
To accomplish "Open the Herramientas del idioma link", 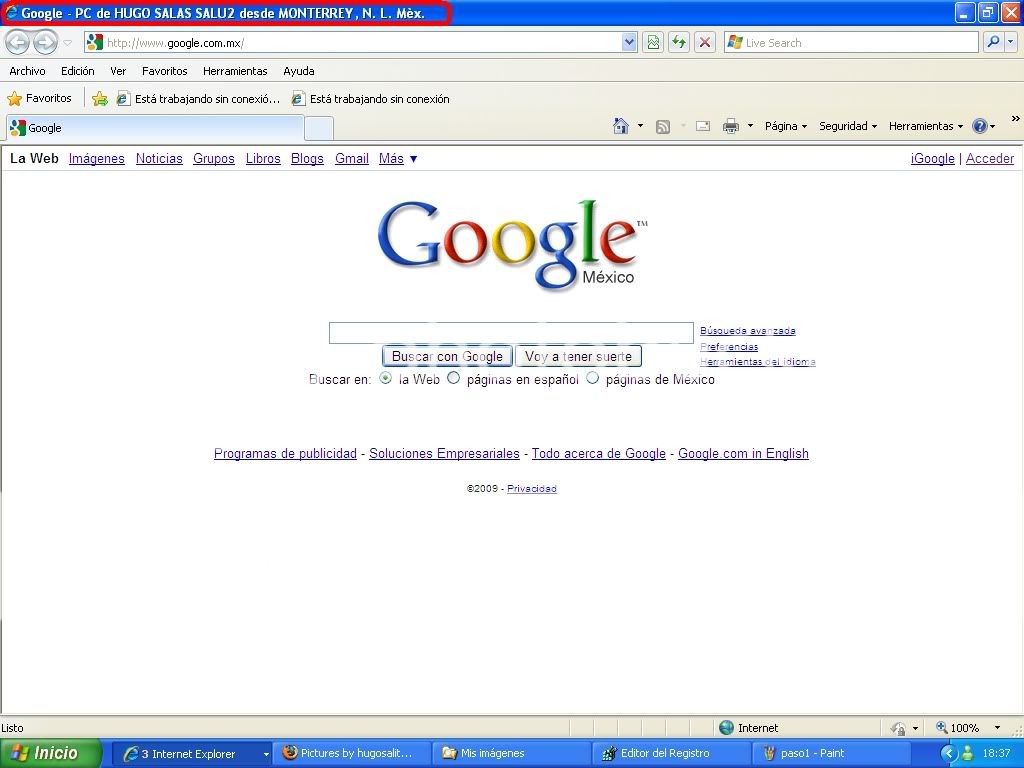I will coord(758,362).
